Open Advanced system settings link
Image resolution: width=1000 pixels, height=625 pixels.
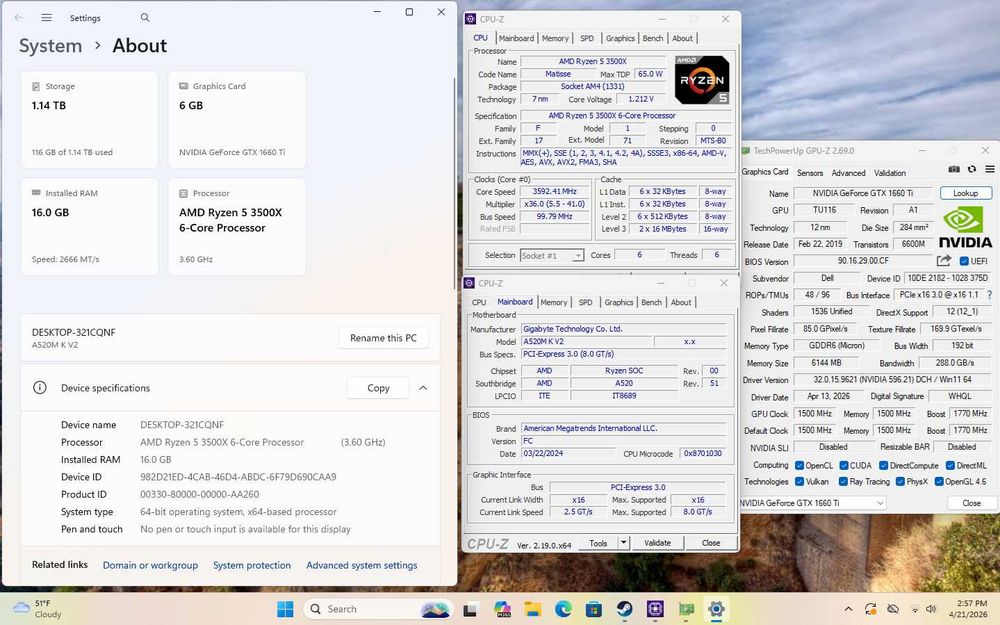click(362, 565)
